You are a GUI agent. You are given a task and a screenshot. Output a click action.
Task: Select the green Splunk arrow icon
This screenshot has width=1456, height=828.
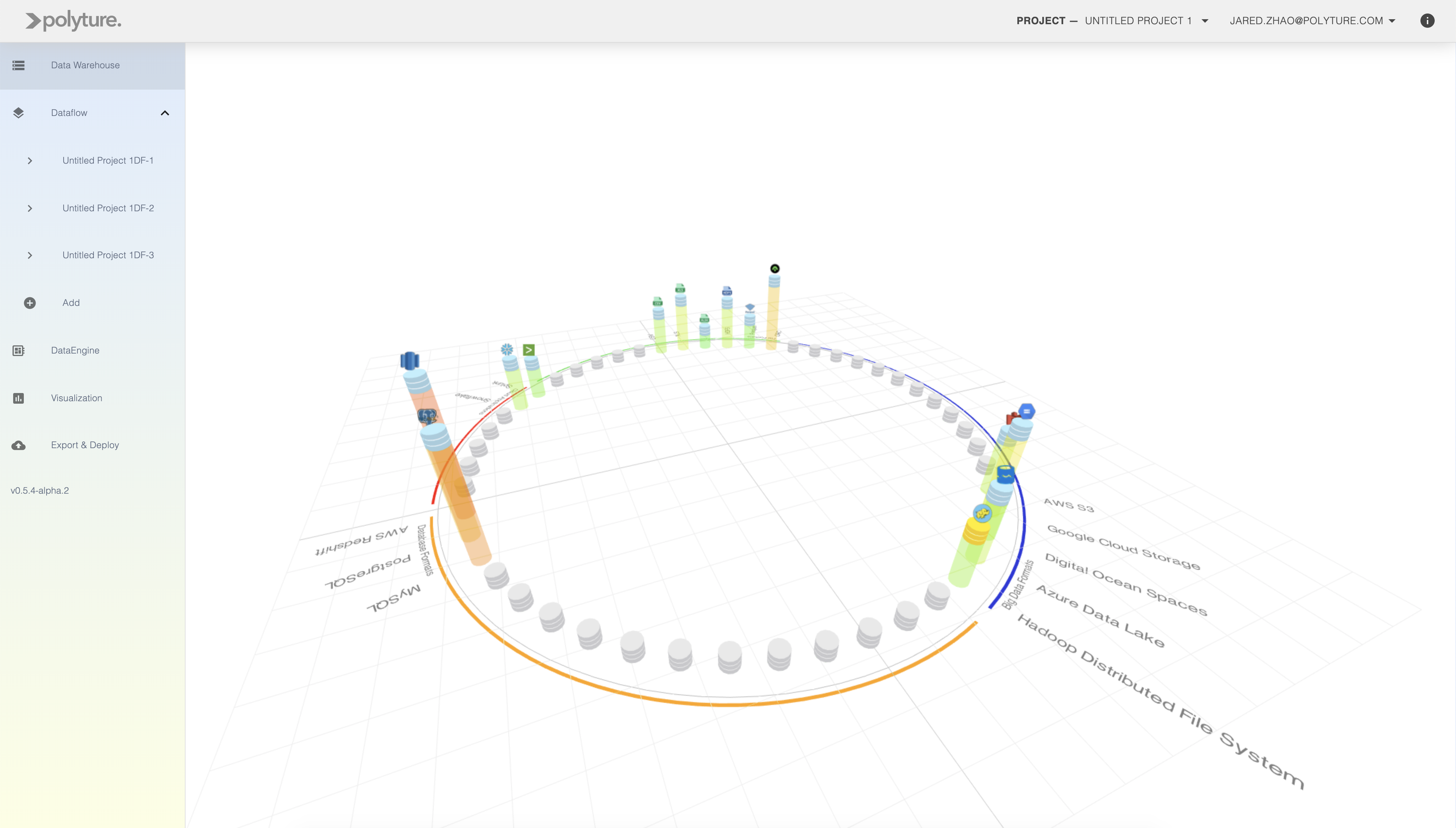[529, 350]
